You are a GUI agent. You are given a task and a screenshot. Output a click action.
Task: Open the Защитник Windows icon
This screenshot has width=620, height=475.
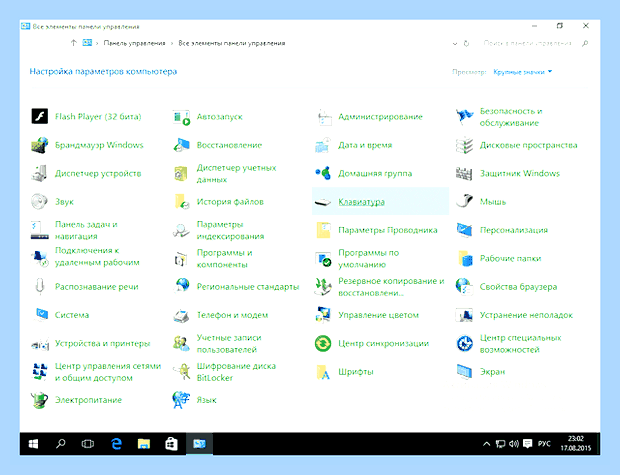pos(464,174)
